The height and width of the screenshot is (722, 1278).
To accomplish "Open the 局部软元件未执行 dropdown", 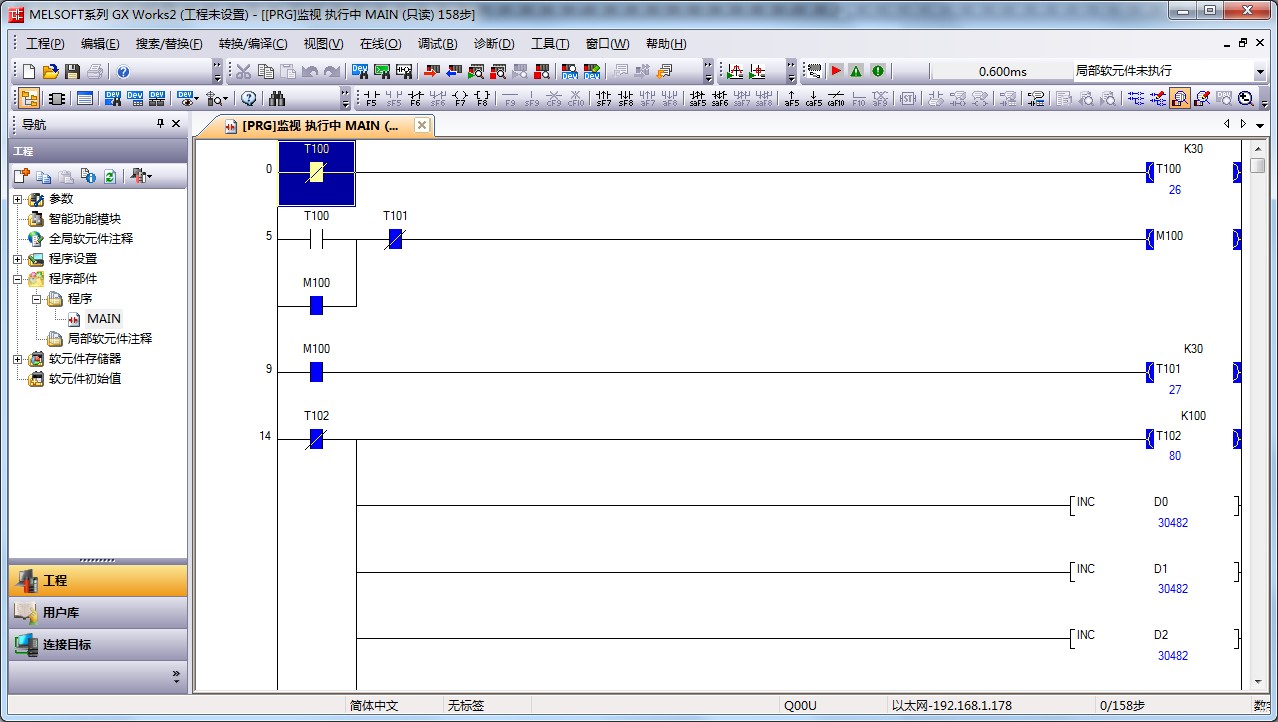I will tap(1259, 71).
